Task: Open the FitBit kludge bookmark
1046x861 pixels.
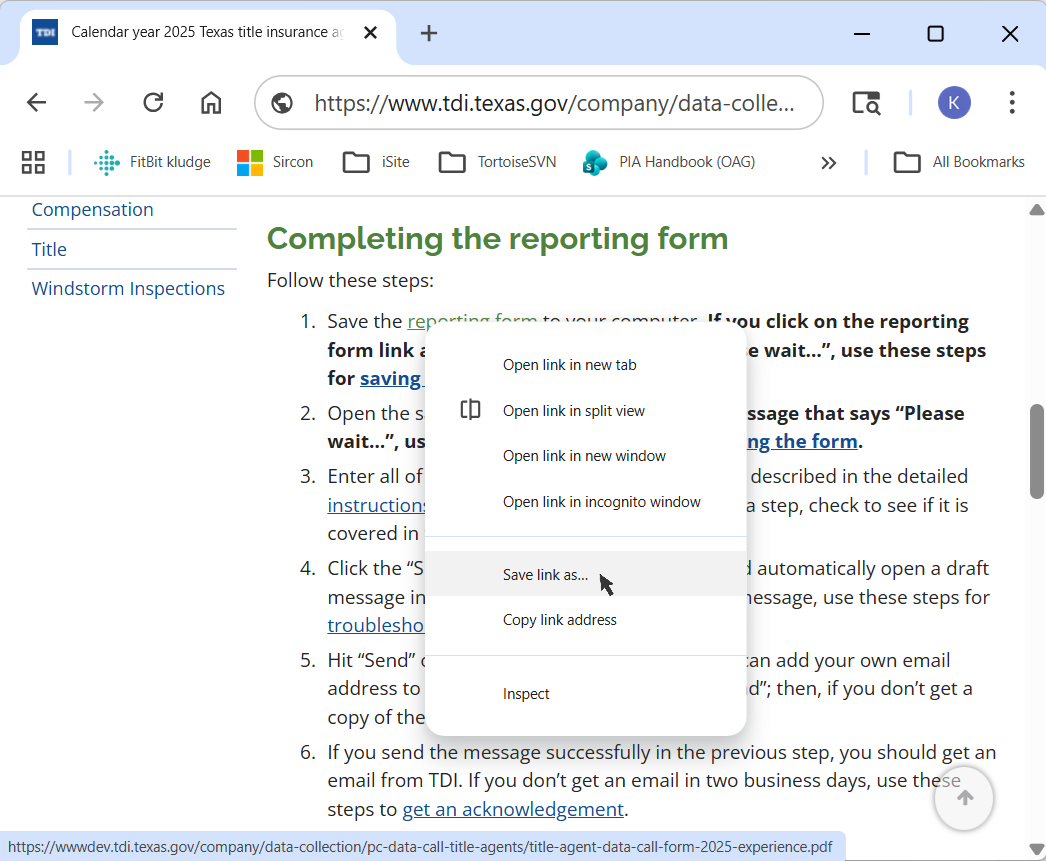Action: click(152, 162)
